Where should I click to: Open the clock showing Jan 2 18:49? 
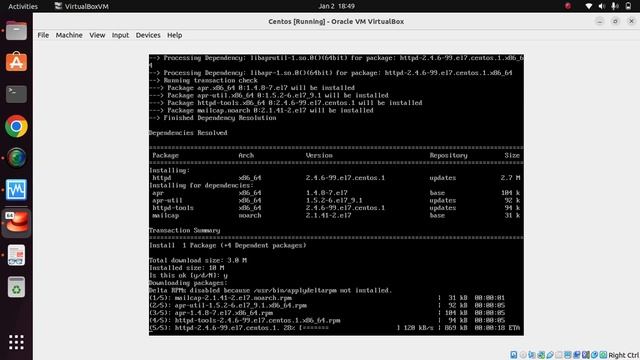pos(336,6)
